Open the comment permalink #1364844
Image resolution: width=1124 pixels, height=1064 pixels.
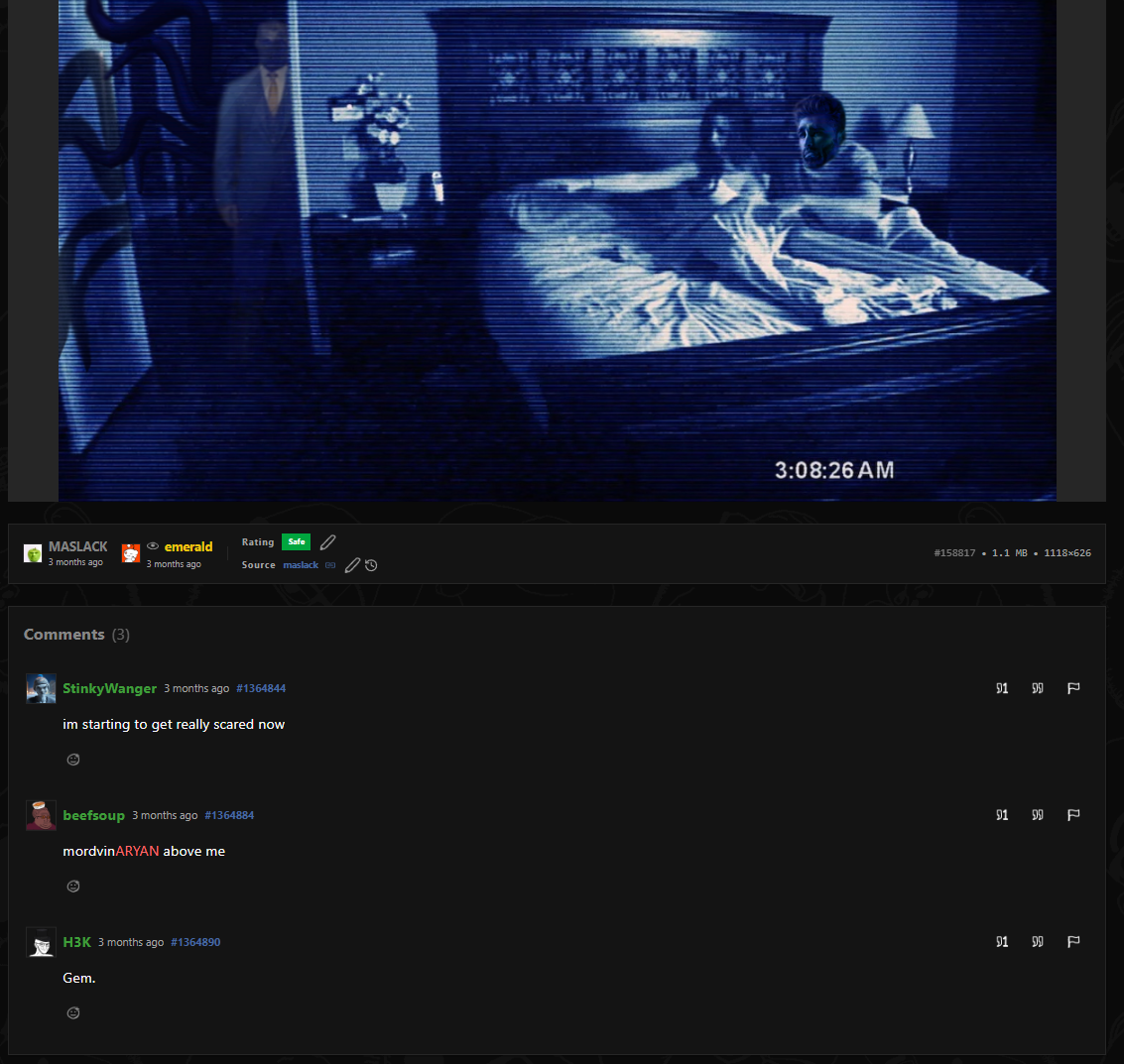[x=261, y=688]
